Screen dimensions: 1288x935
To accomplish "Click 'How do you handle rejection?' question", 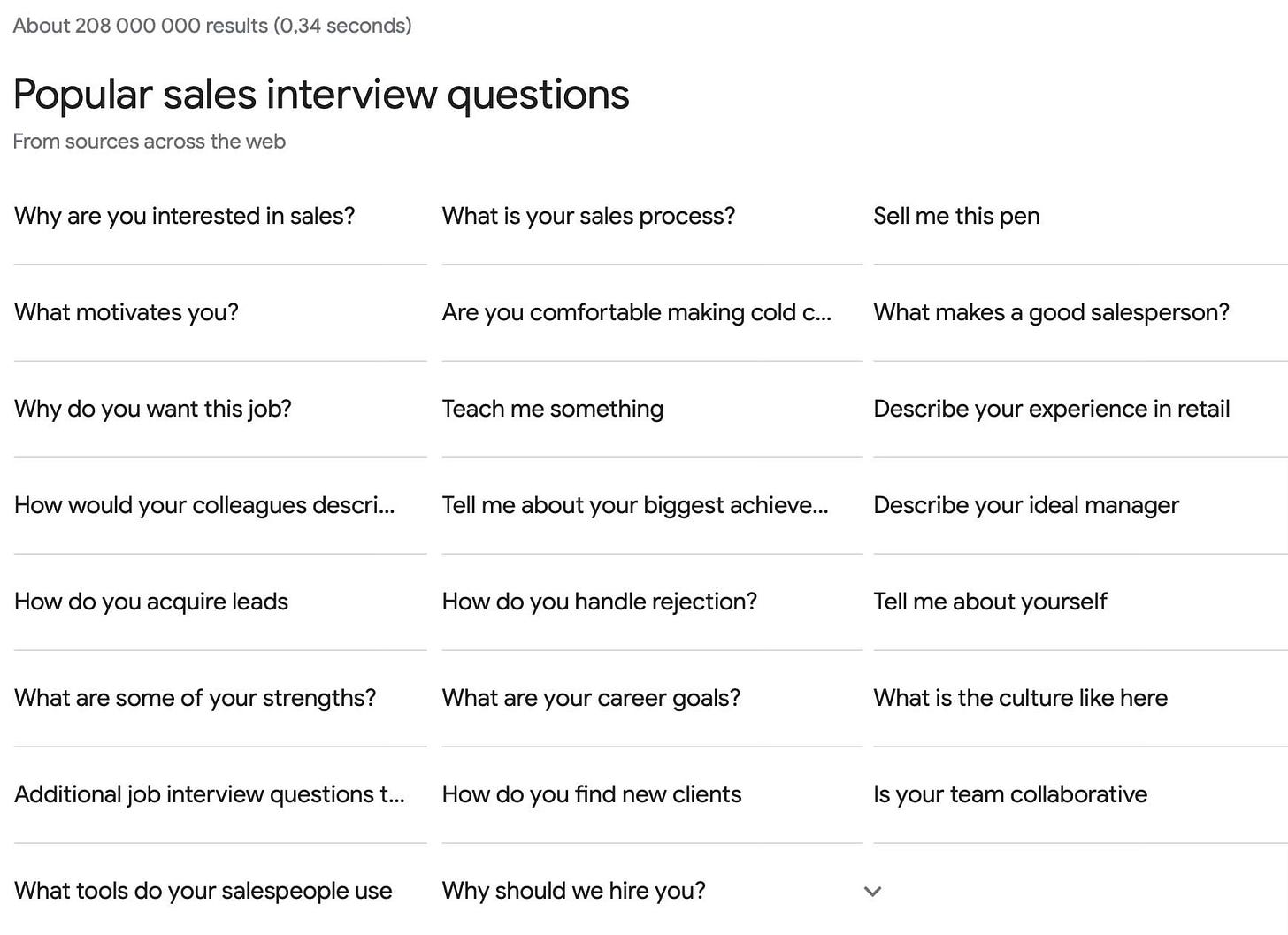I will (x=600, y=602).
